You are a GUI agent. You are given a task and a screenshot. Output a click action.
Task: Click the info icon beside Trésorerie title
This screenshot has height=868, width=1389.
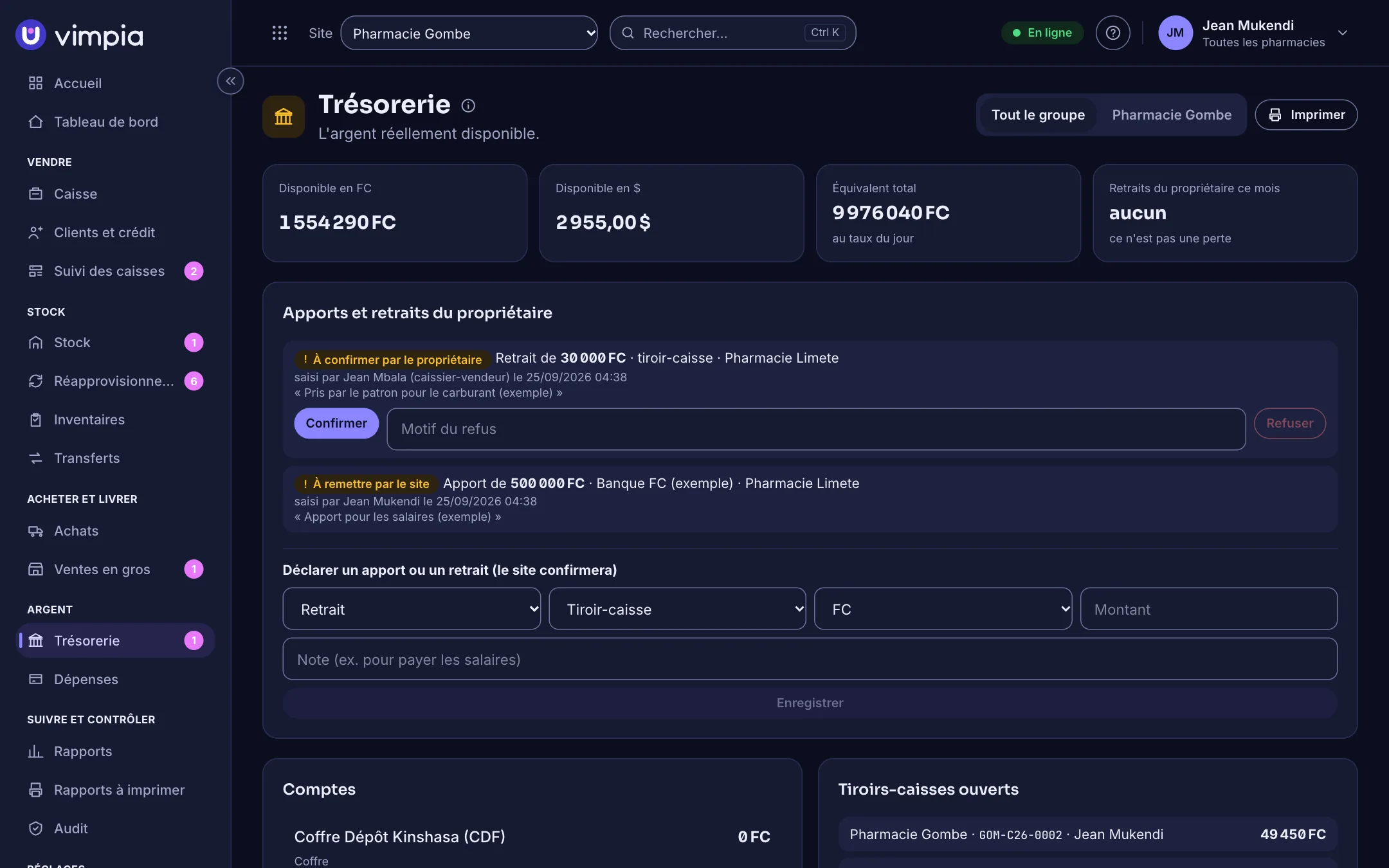pos(468,105)
